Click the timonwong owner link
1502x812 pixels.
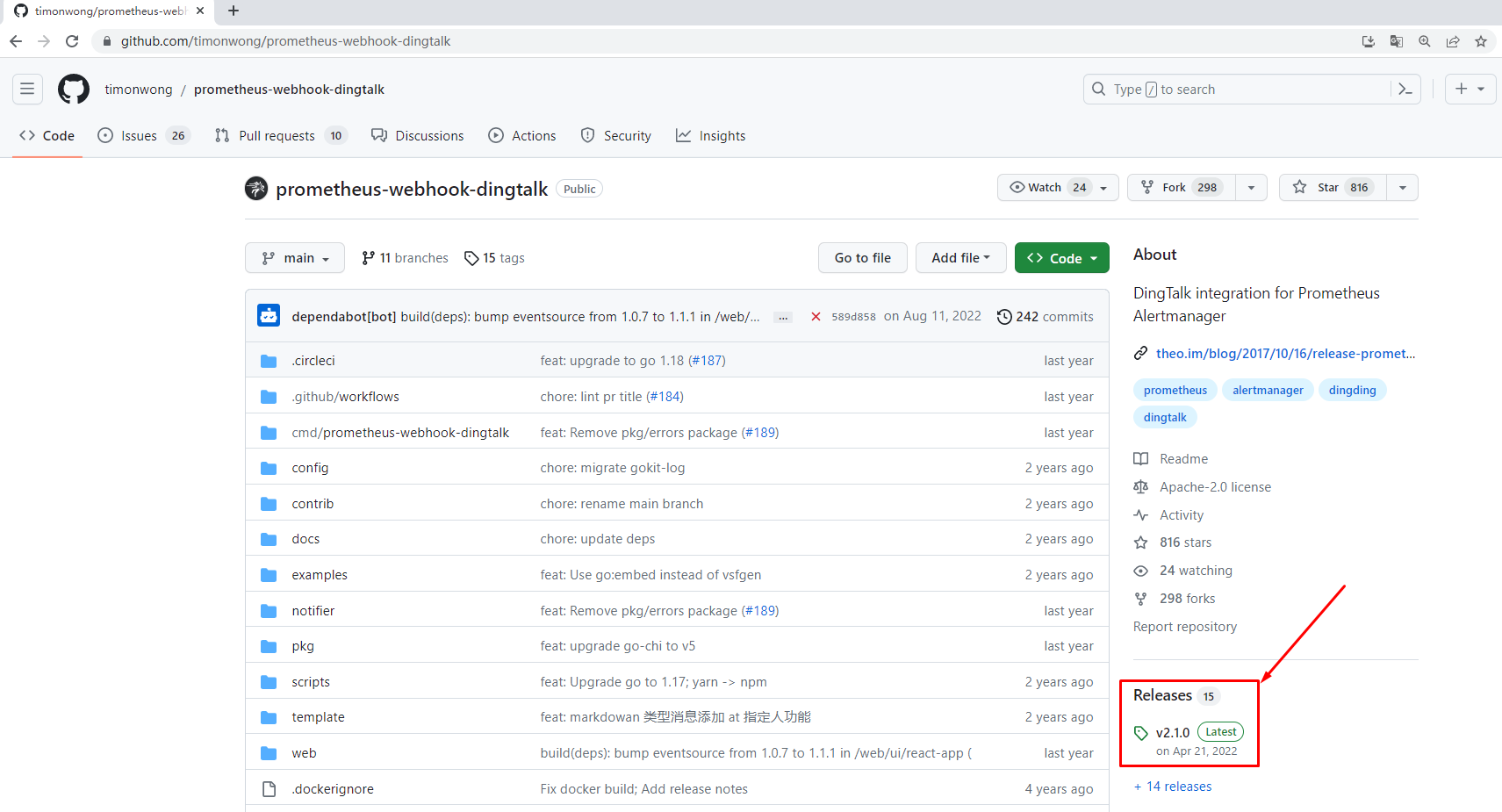[139, 90]
